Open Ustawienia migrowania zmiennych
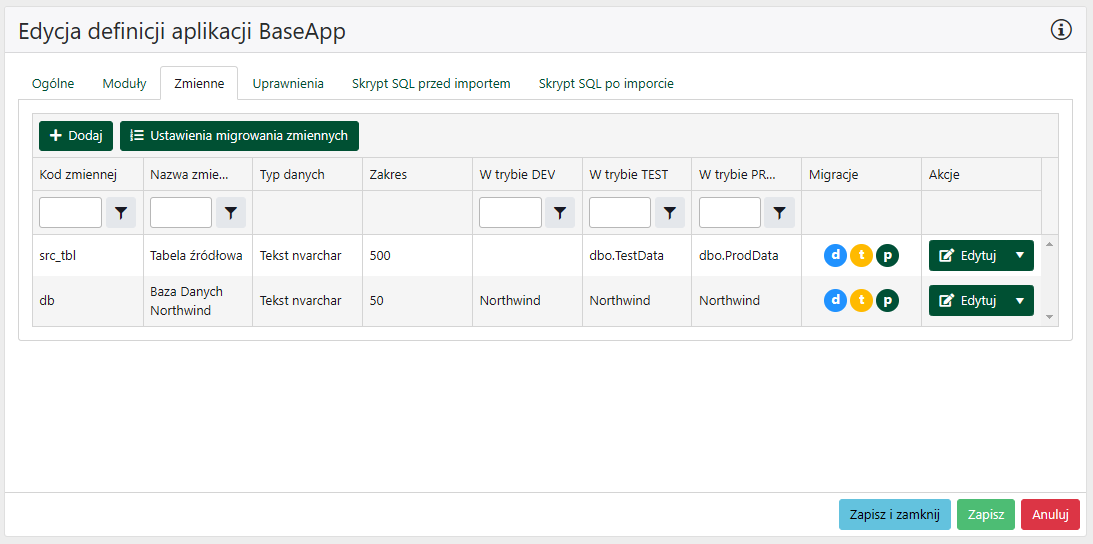 coord(239,136)
